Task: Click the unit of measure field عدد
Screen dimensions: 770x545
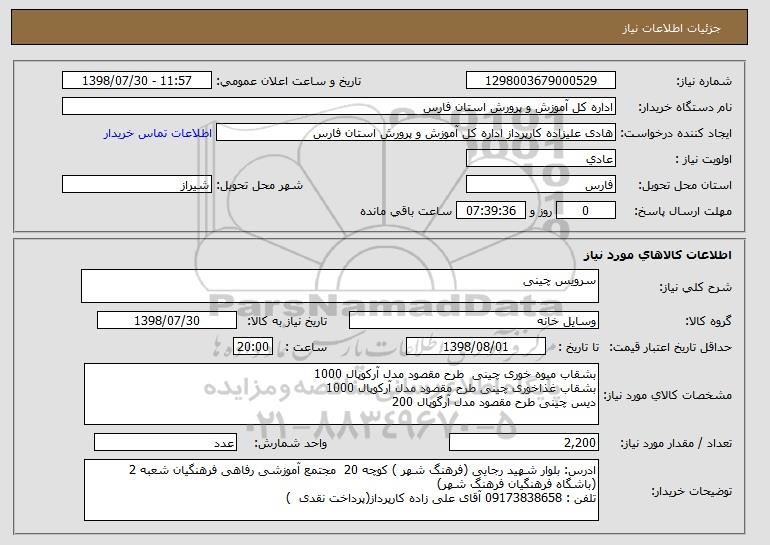Action: 165,442
